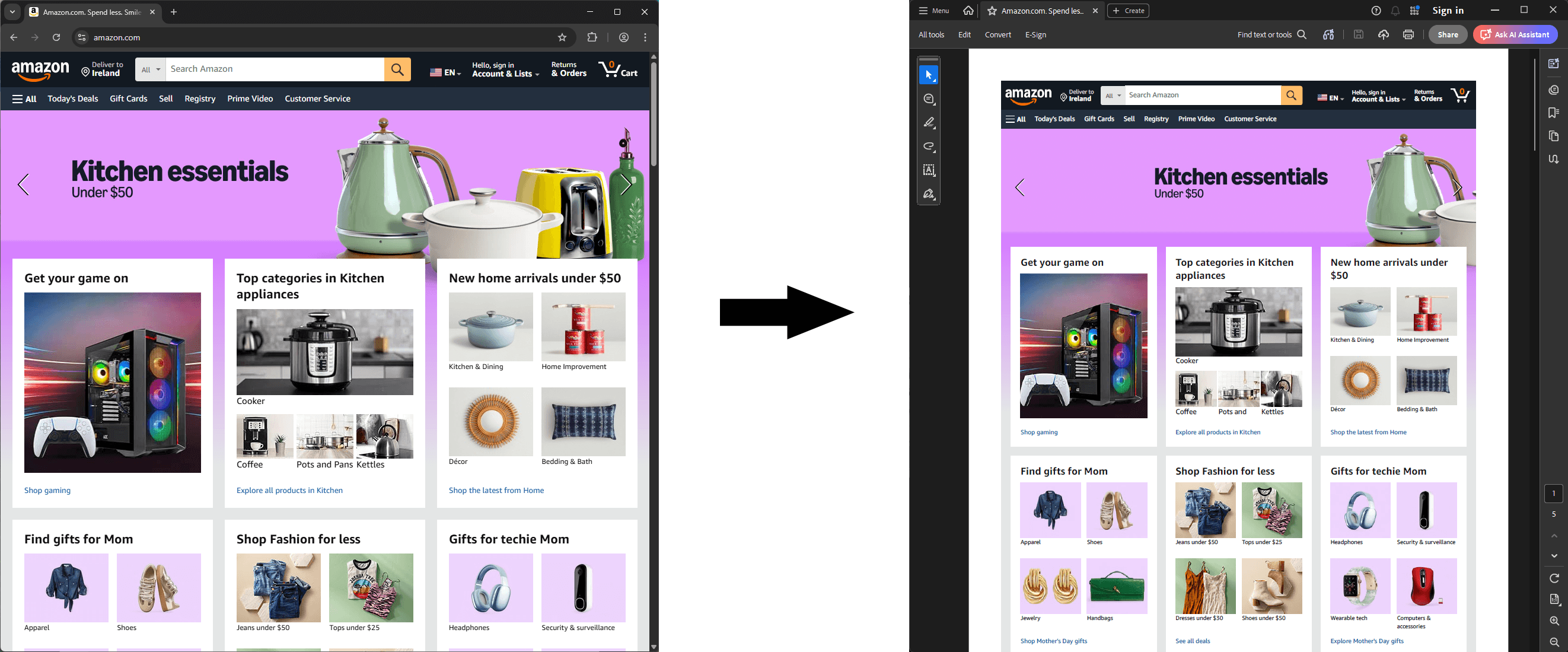Click the orange Amazon search button in Chrome
1568x652 pixels.
click(397, 69)
